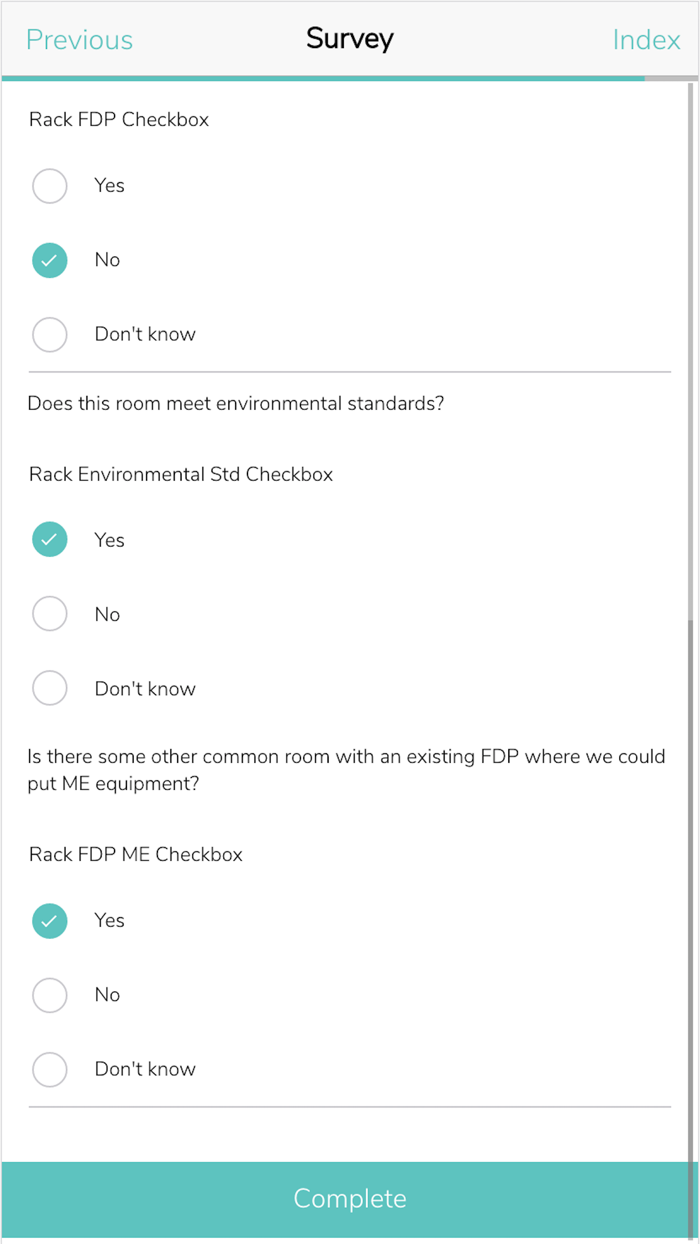The image size is (700, 1244).
Task: Click the common room FDP question text
Action: 347,769
